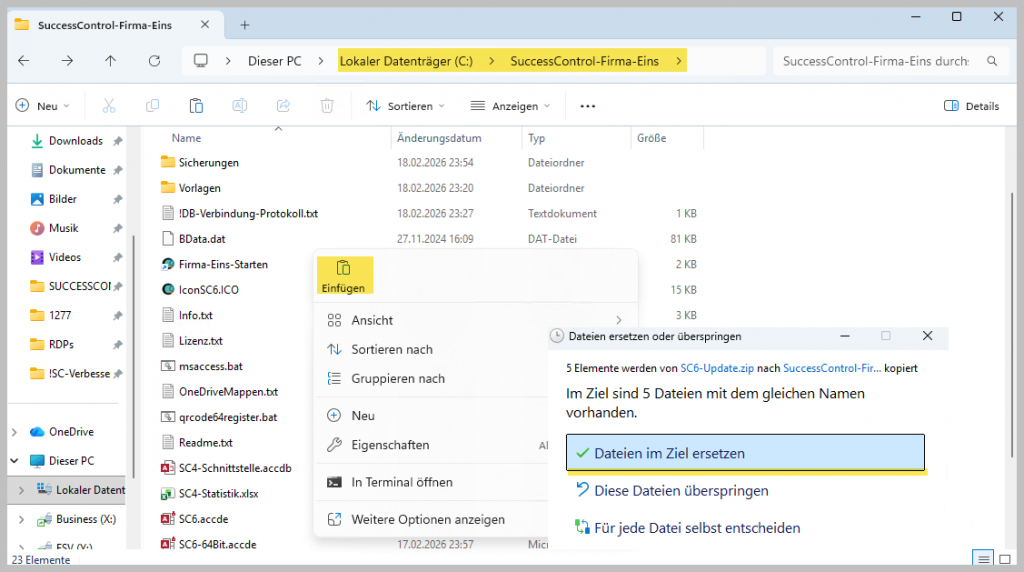Open the Sicherungen folder
This screenshot has width=1024, height=572.
pyautogui.click(x=208, y=162)
